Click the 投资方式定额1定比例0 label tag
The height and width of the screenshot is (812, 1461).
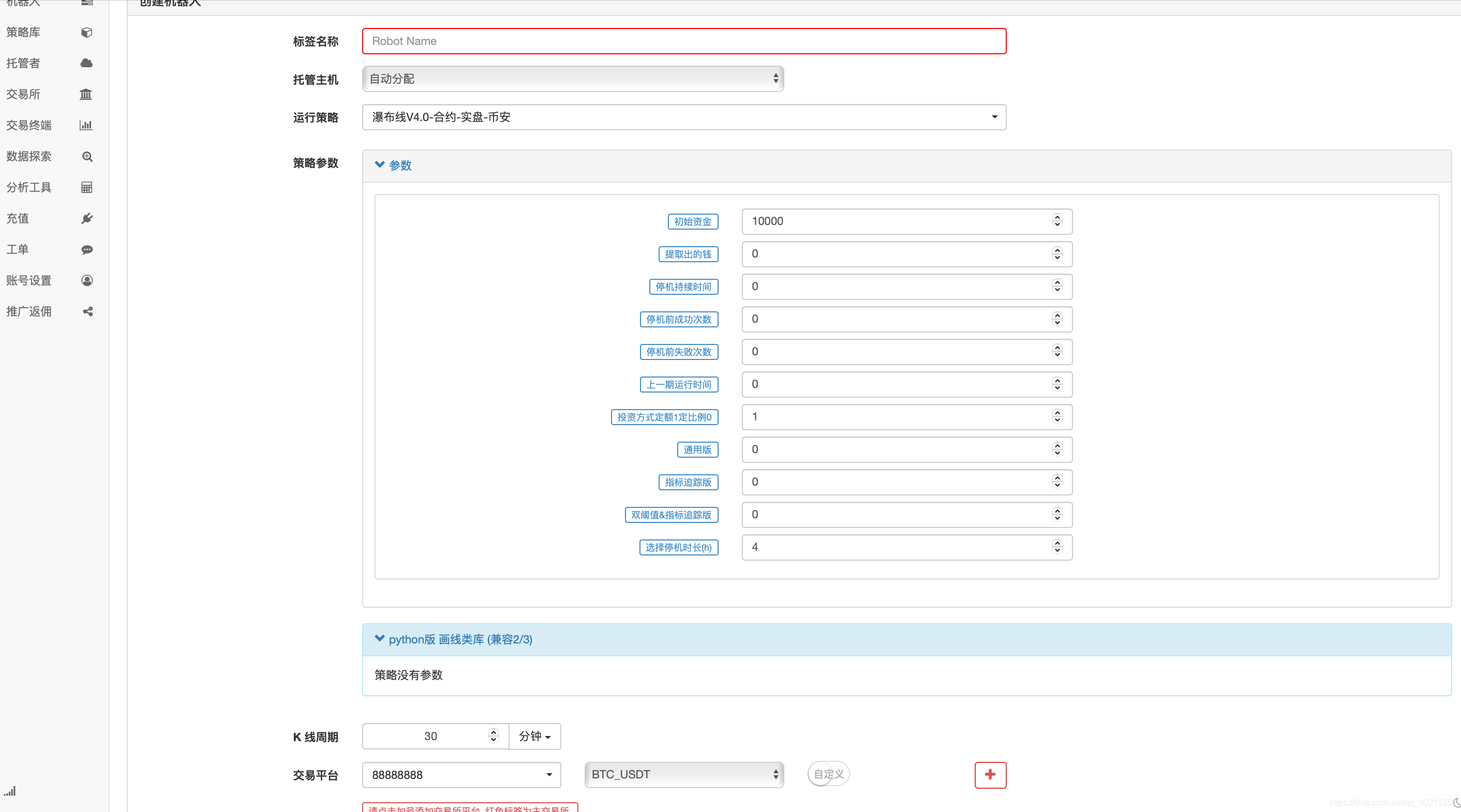664,417
